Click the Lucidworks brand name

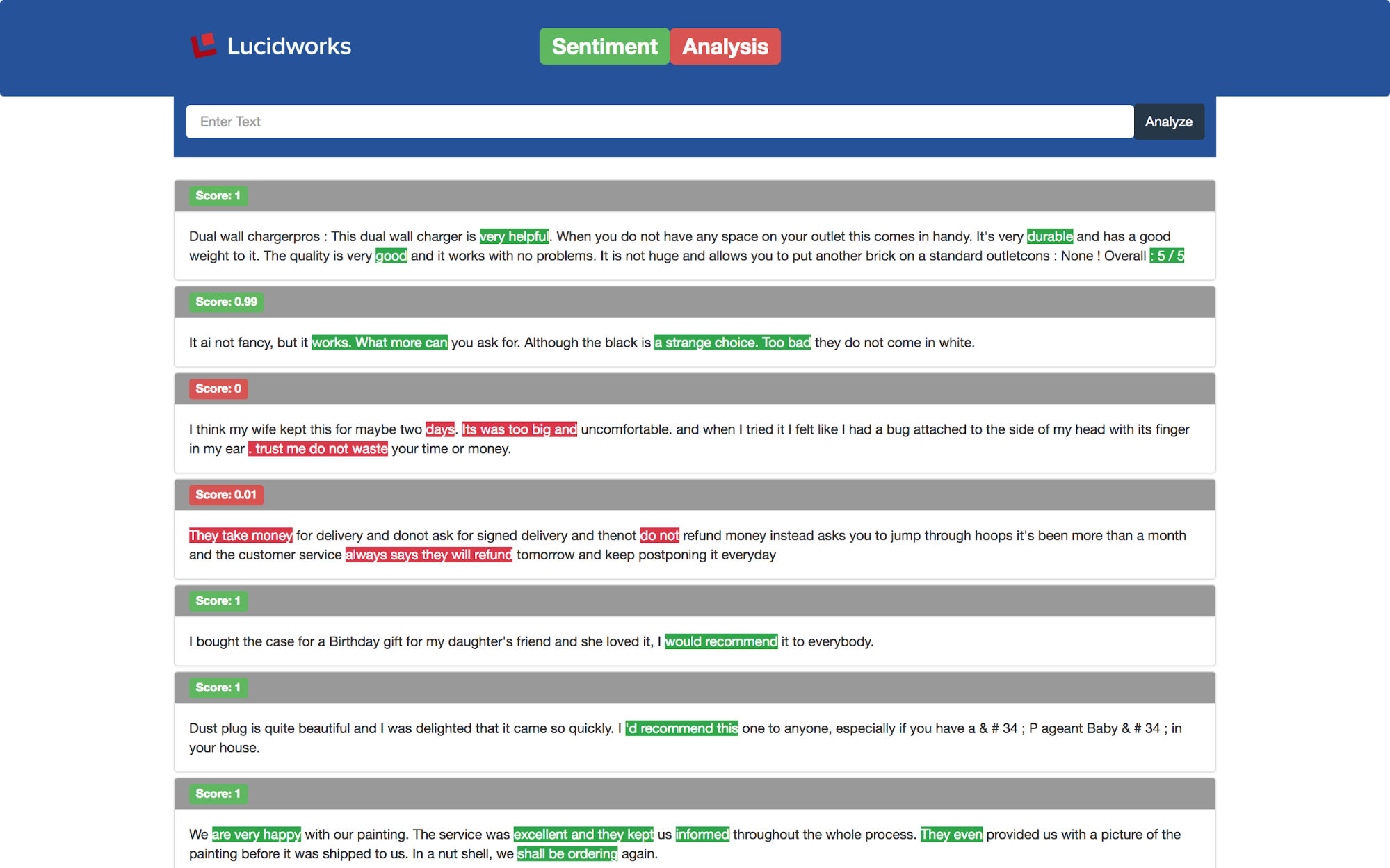pos(289,46)
